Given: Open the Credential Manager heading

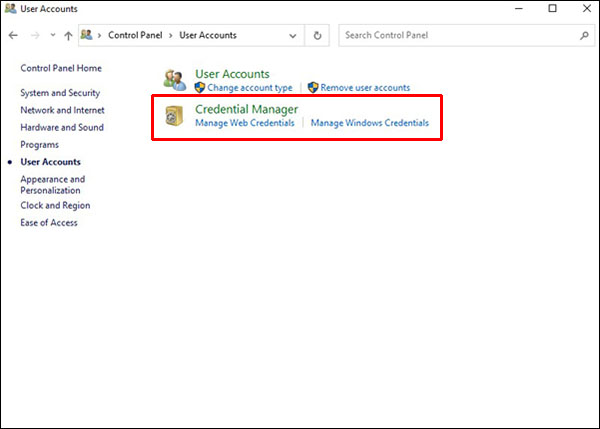Looking at the screenshot, I should tap(246, 109).
